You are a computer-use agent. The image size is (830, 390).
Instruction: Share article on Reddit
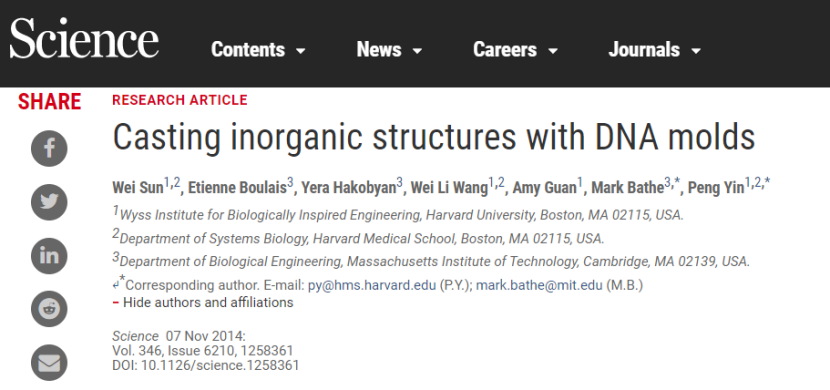click(49, 309)
